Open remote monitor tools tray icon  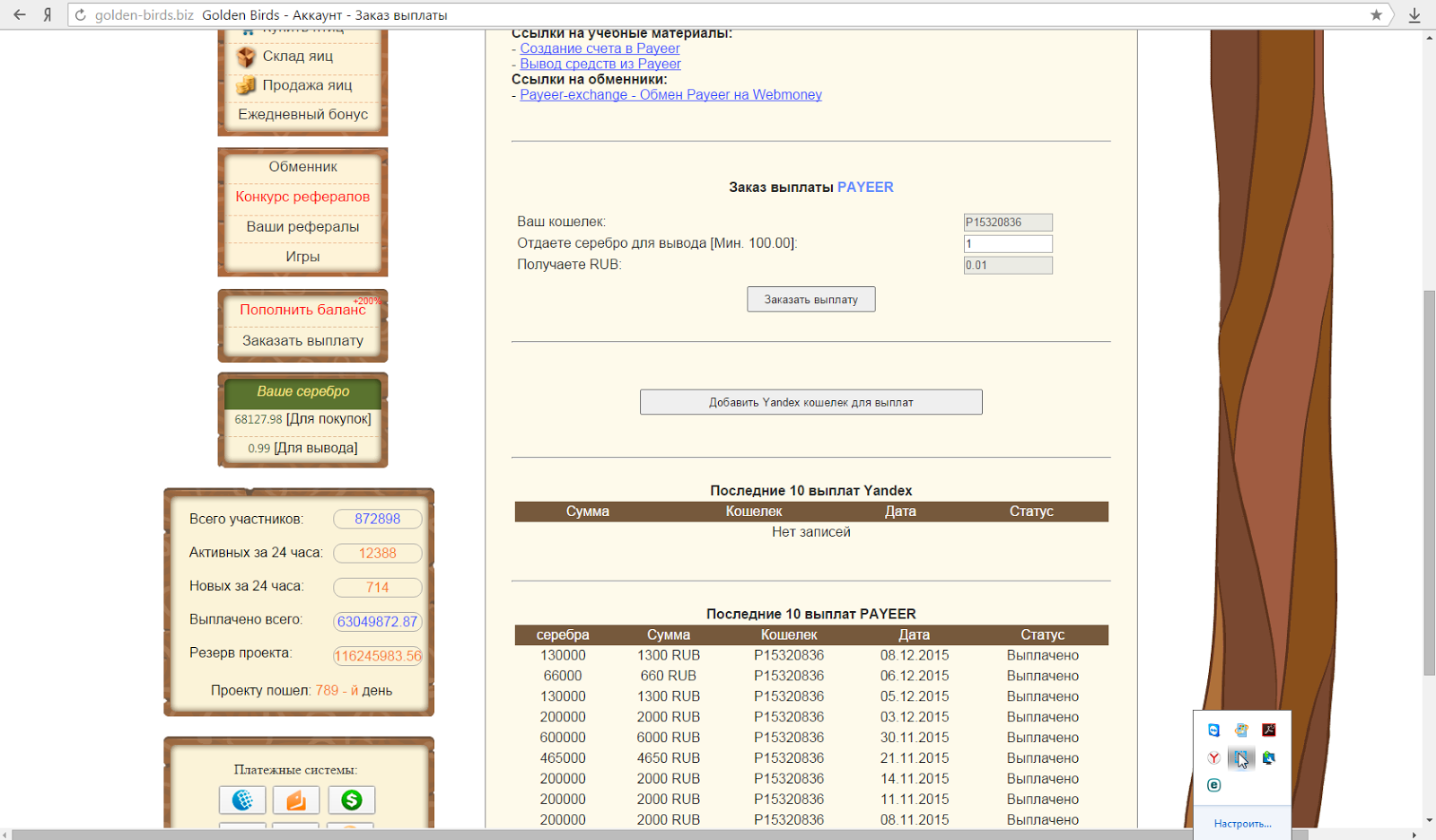pyautogui.click(x=1269, y=758)
